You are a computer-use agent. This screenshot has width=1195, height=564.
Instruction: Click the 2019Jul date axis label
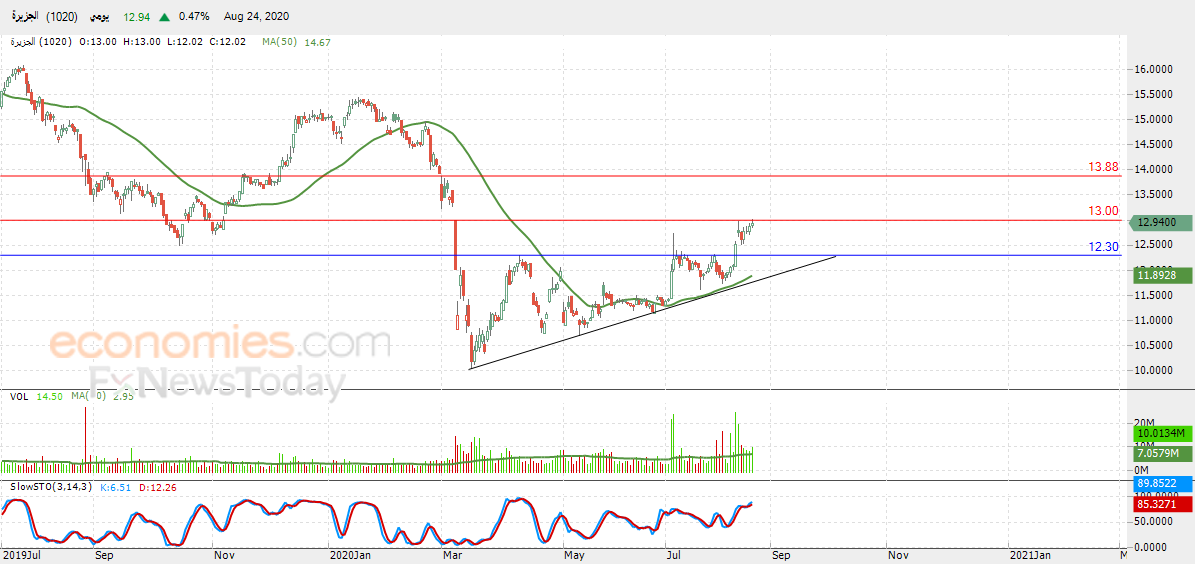[21, 556]
